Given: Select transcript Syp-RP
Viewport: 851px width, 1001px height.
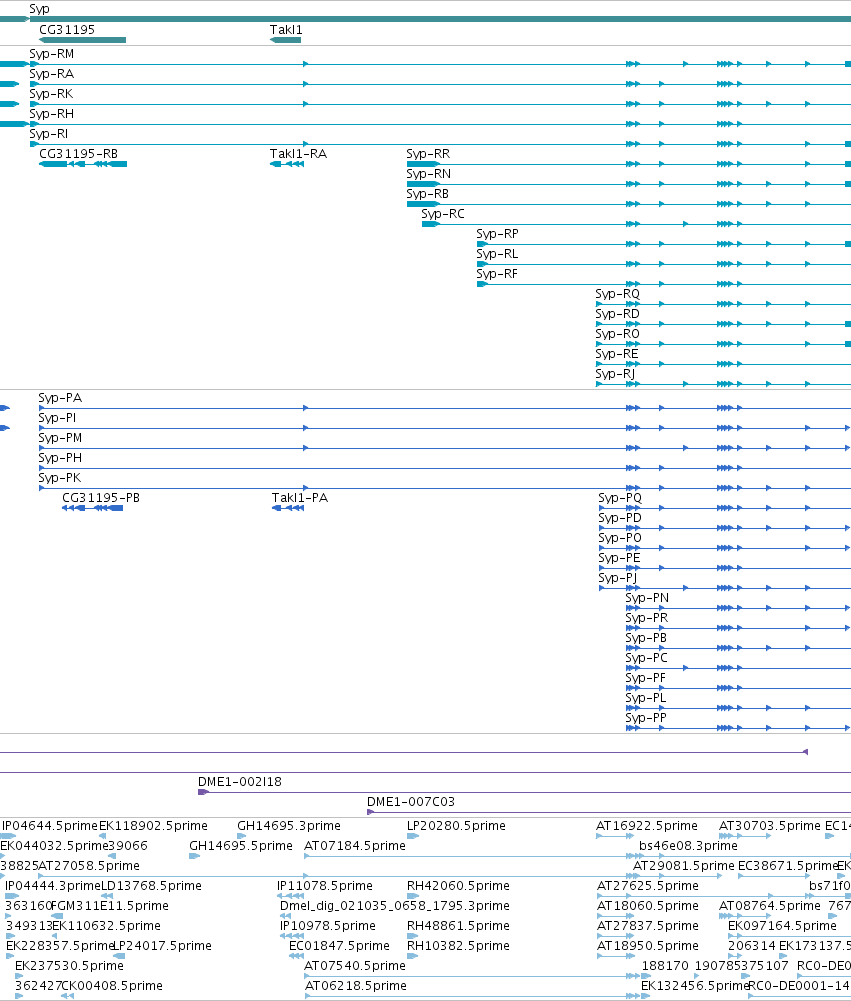Looking at the screenshot, I should (497, 234).
